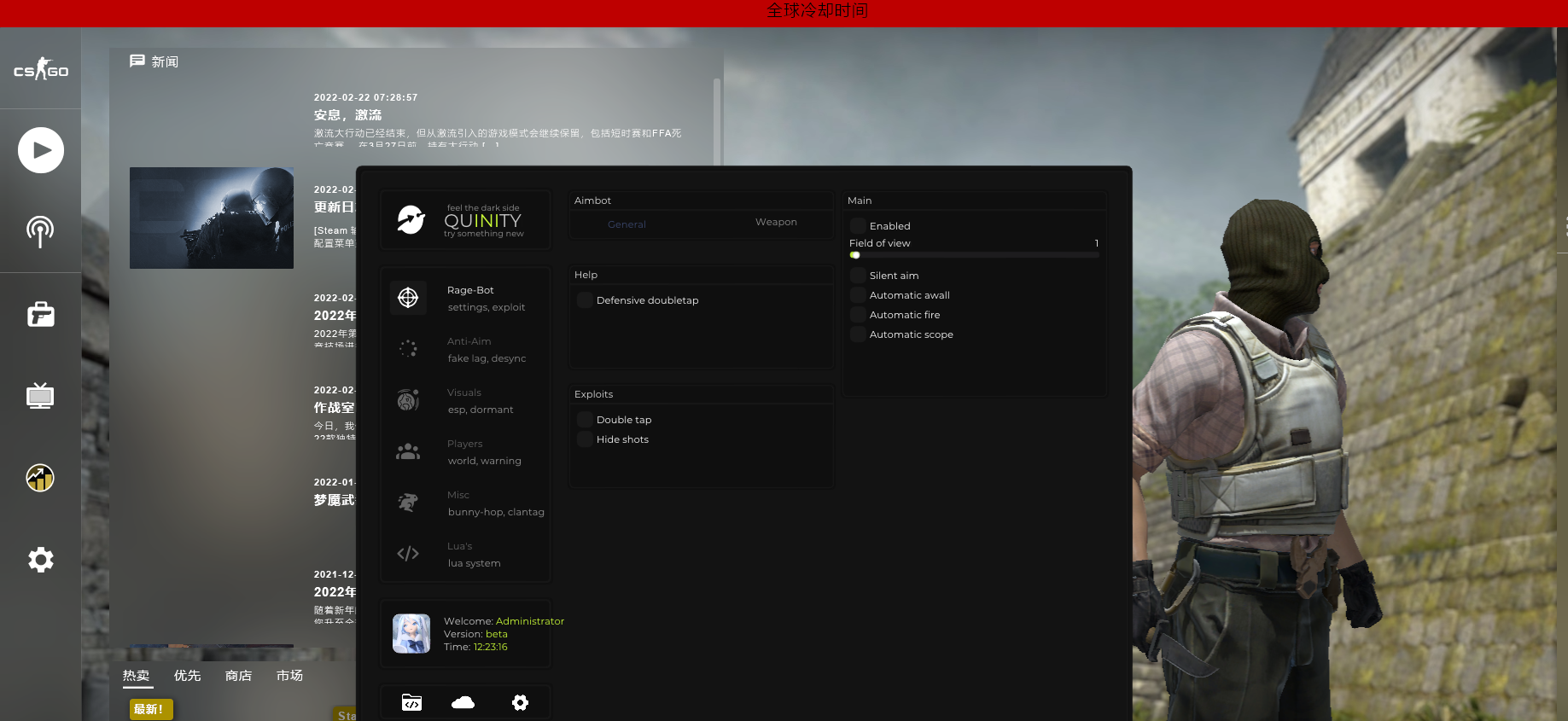Click the script folder icon beside the cloud
Viewport: 1568px width, 721px height.
point(411,702)
